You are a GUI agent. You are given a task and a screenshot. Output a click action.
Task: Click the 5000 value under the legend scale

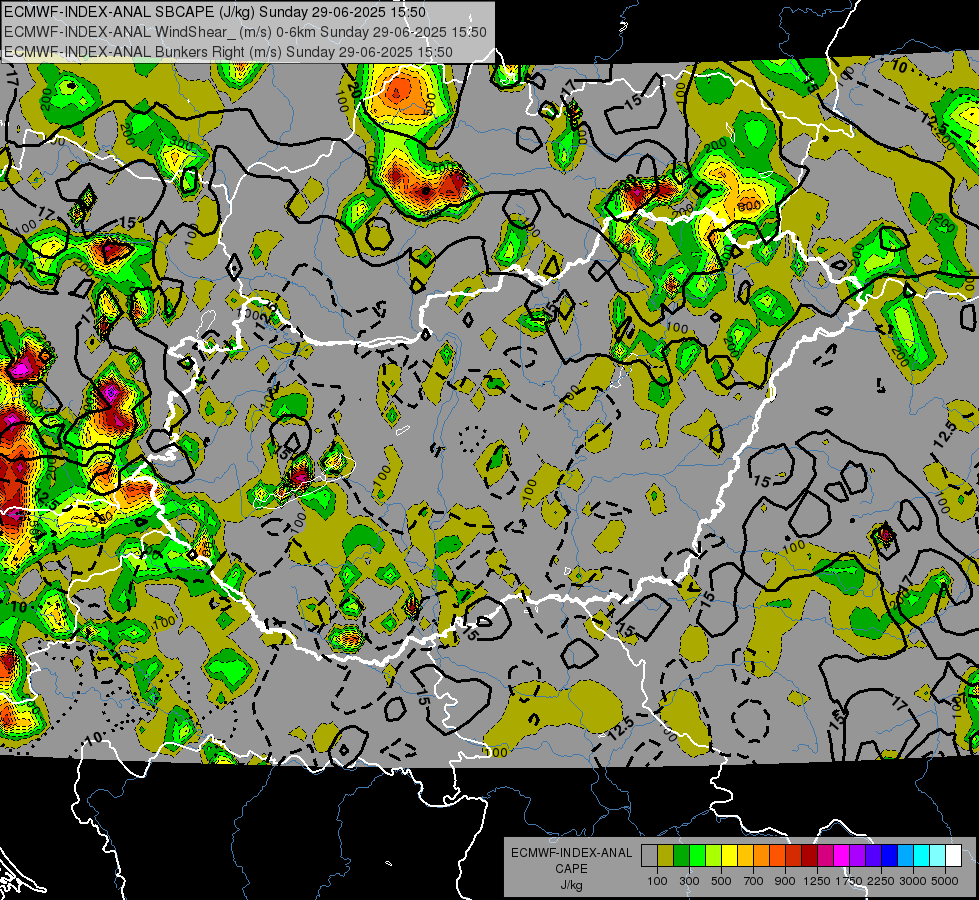pyautogui.click(x=945, y=881)
